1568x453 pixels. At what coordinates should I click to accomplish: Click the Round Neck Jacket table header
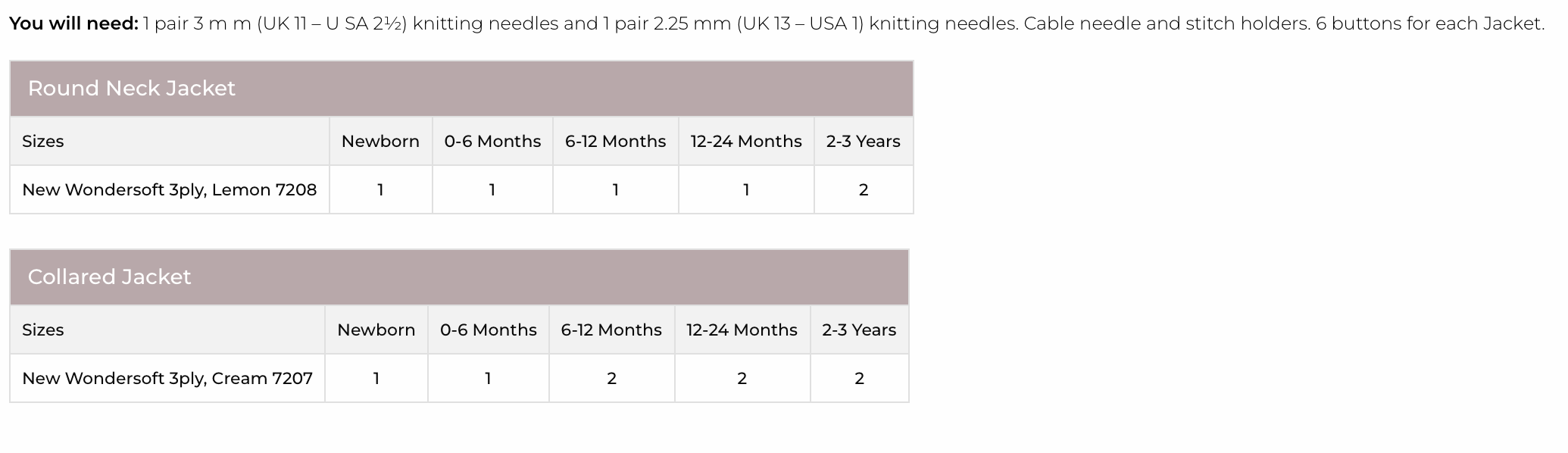pos(132,89)
